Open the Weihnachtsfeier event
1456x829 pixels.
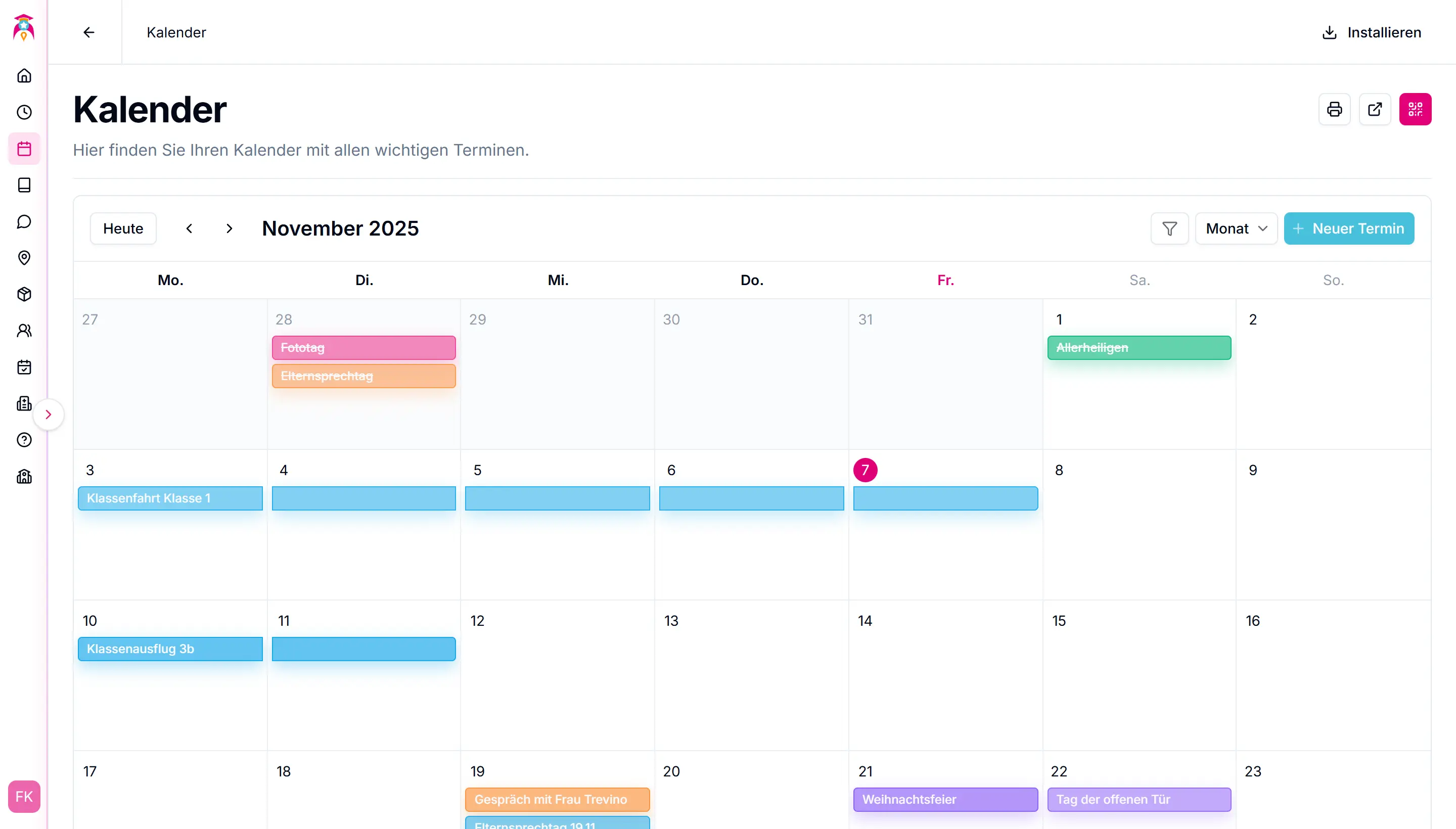point(945,799)
